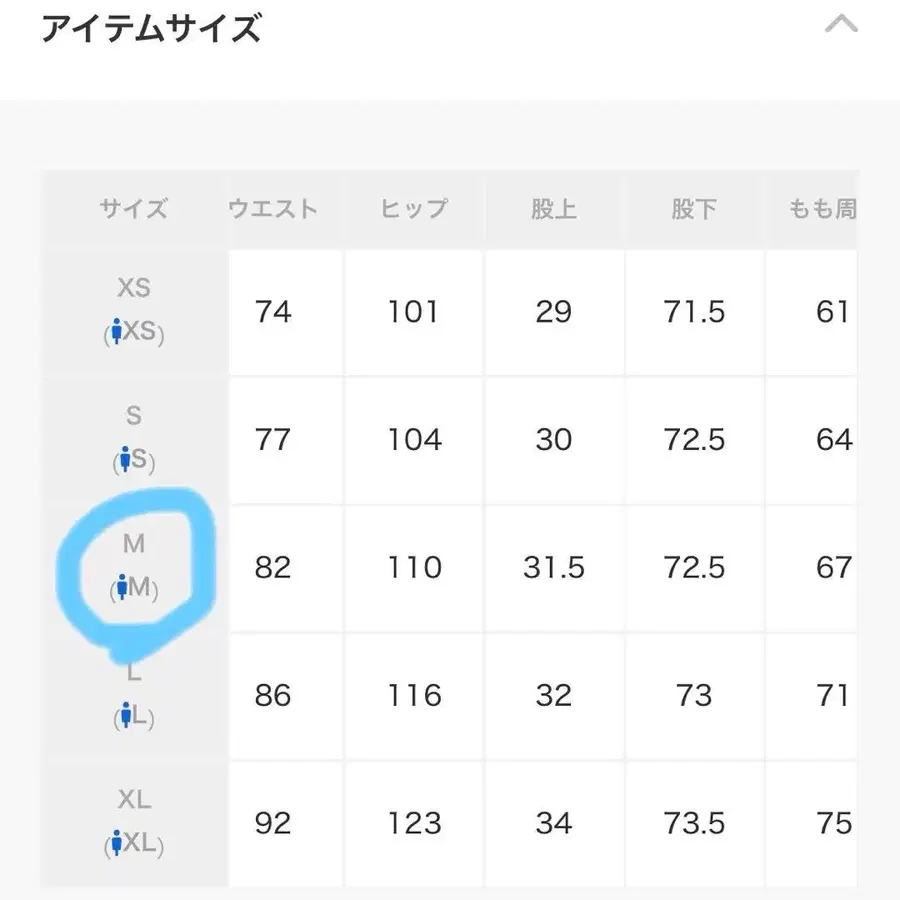Select the circled size M label

(135, 545)
